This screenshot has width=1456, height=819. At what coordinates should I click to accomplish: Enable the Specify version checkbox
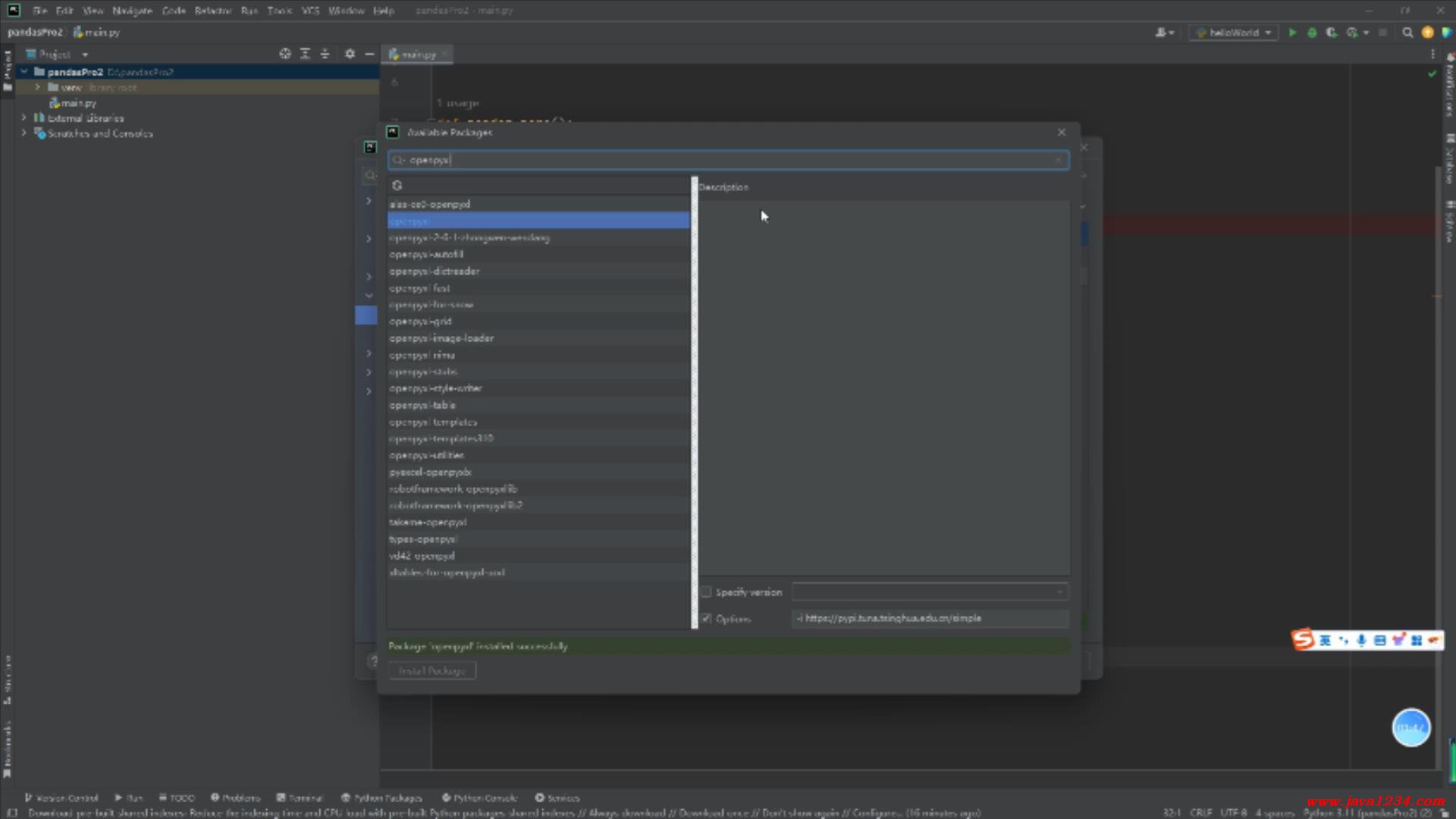(x=706, y=592)
